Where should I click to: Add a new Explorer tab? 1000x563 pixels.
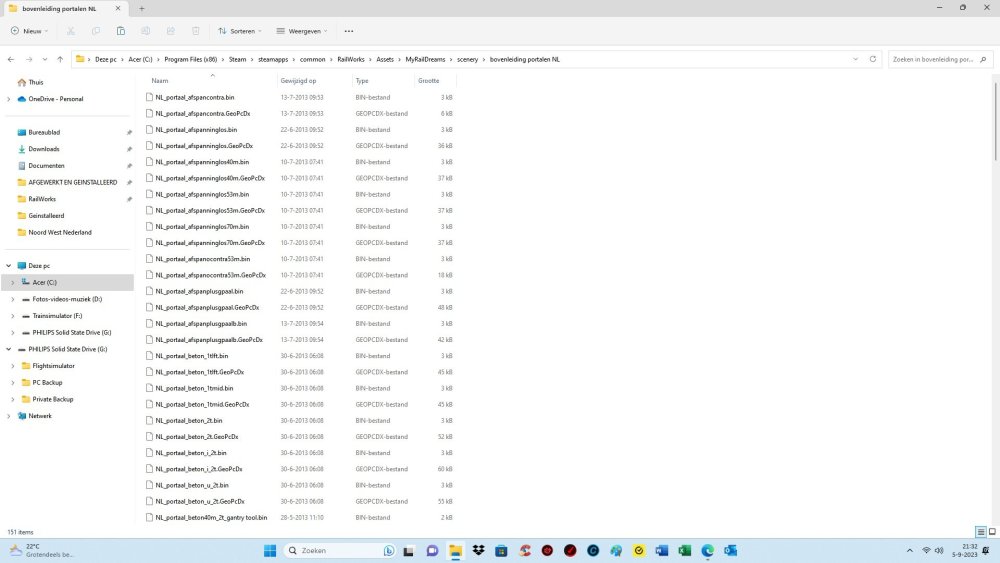pos(142,8)
